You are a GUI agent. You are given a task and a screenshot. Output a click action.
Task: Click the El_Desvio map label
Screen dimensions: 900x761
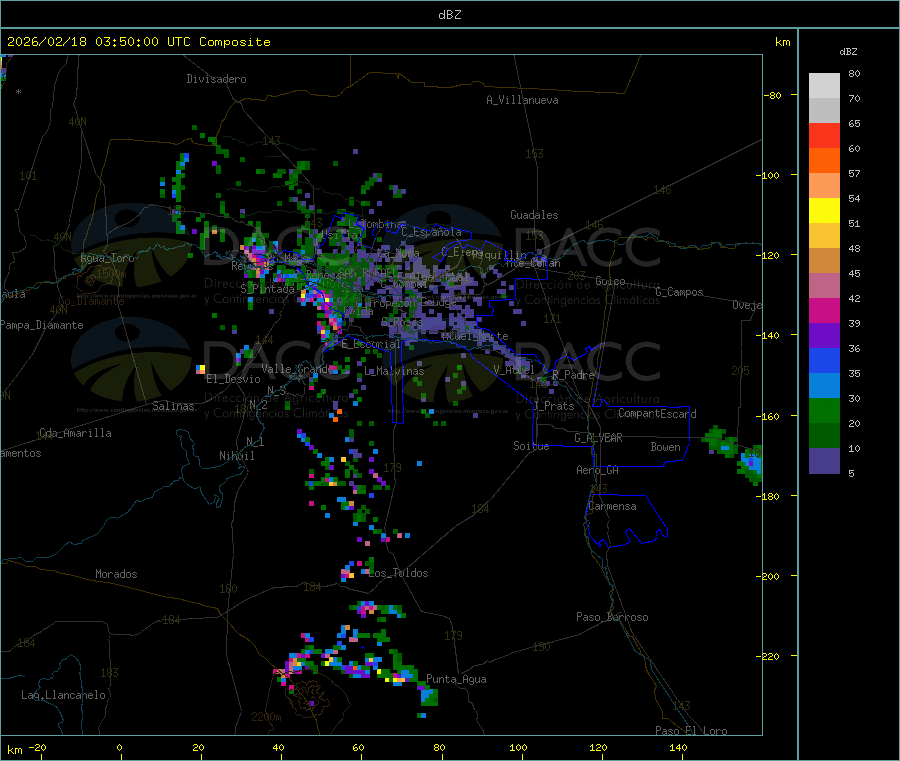click(x=233, y=379)
